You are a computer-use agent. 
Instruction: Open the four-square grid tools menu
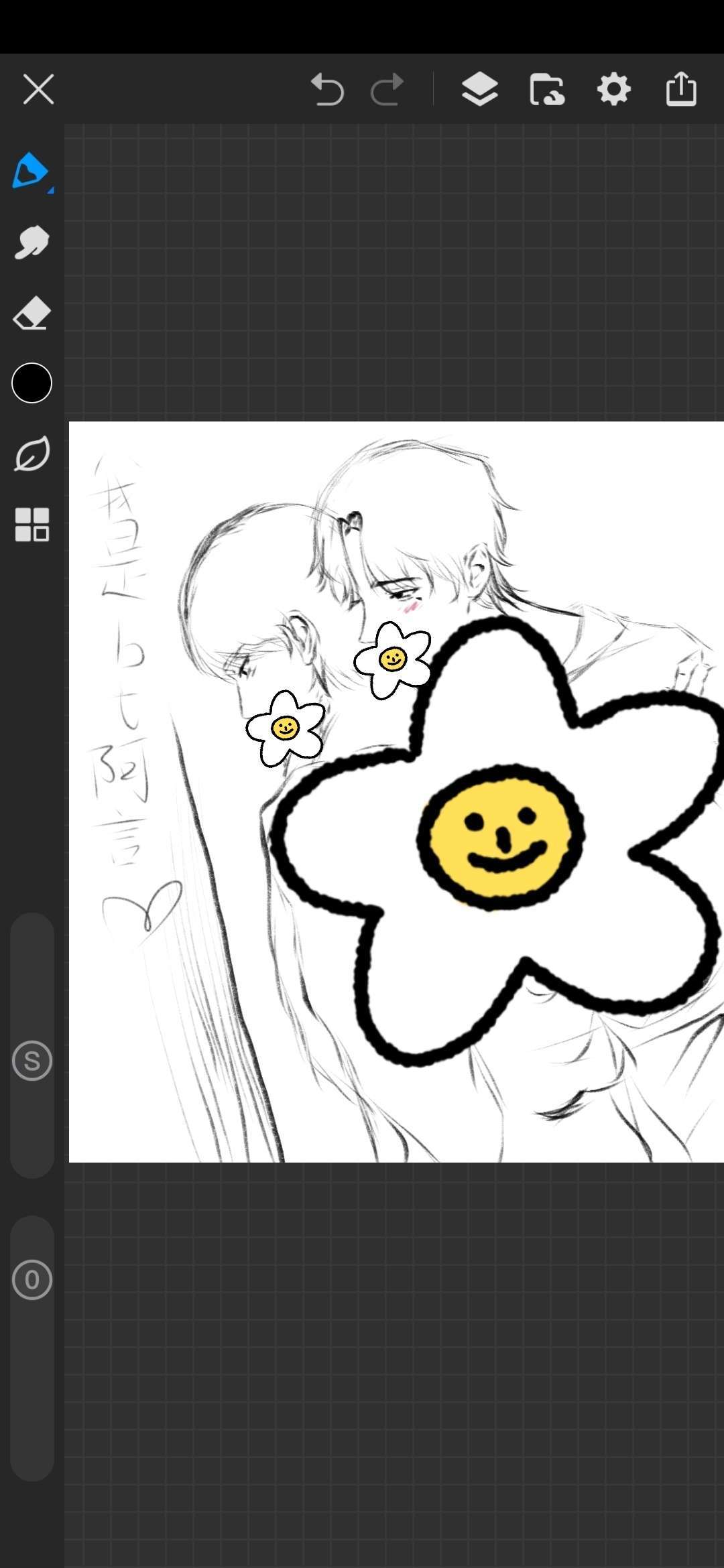32,524
